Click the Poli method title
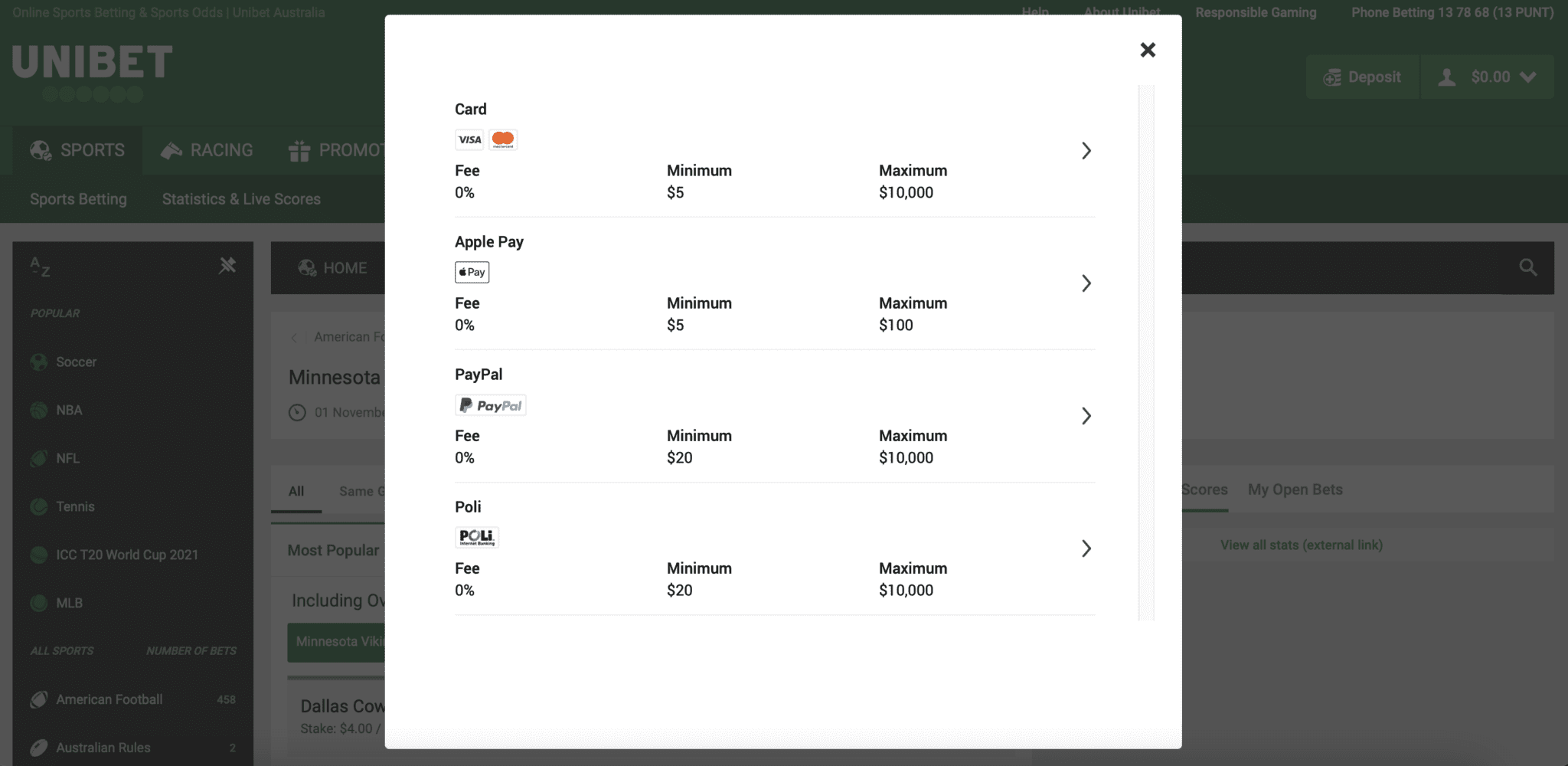The height and width of the screenshot is (766, 1568). [468, 507]
